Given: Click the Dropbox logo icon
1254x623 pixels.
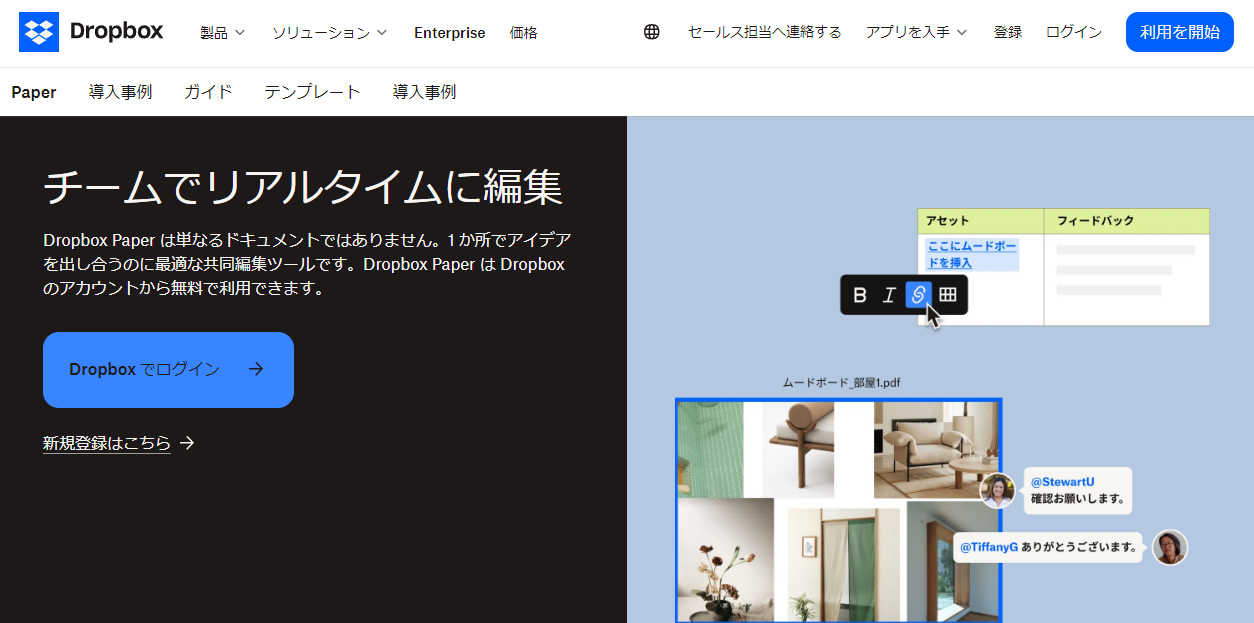Looking at the screenshot, I should [x=39, y=32].
